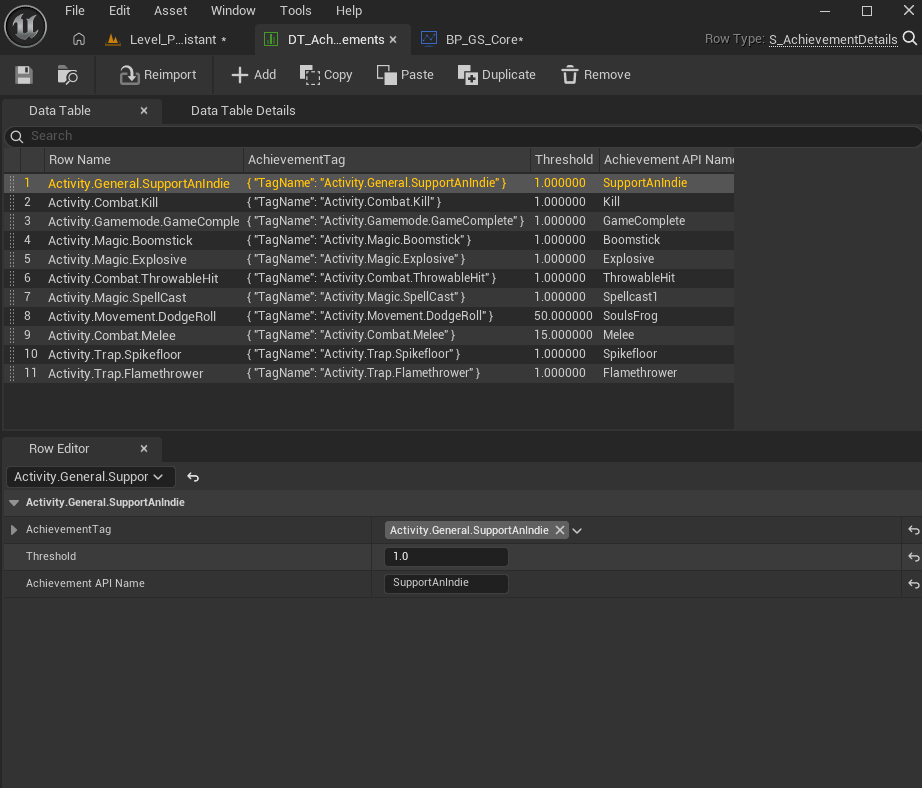Save the data table with floppy icon
The width and height of the screenshot is (922, 788).
[24, 75]
